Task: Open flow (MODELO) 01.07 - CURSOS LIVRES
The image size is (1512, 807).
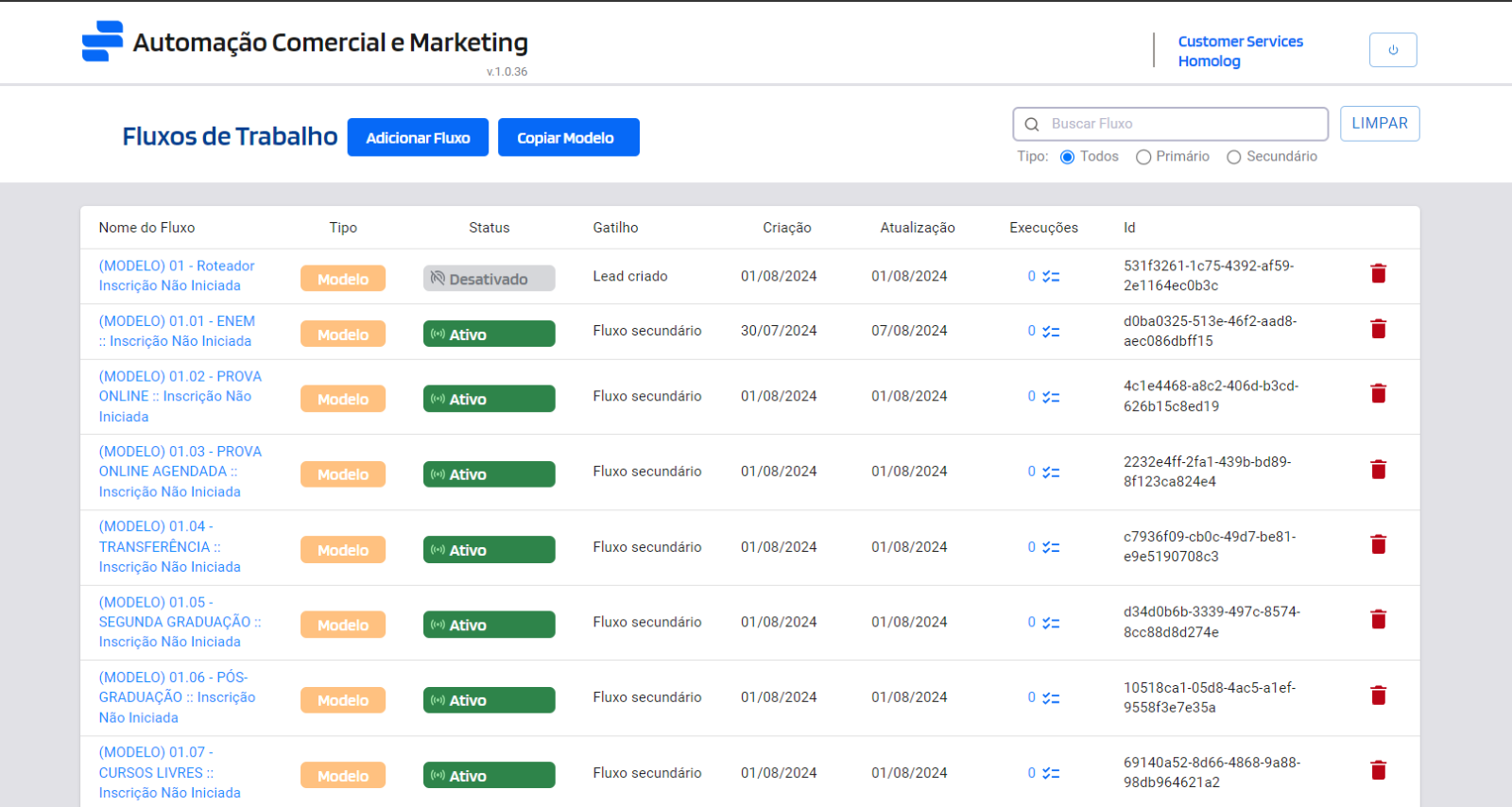Action: pos(170,772)
